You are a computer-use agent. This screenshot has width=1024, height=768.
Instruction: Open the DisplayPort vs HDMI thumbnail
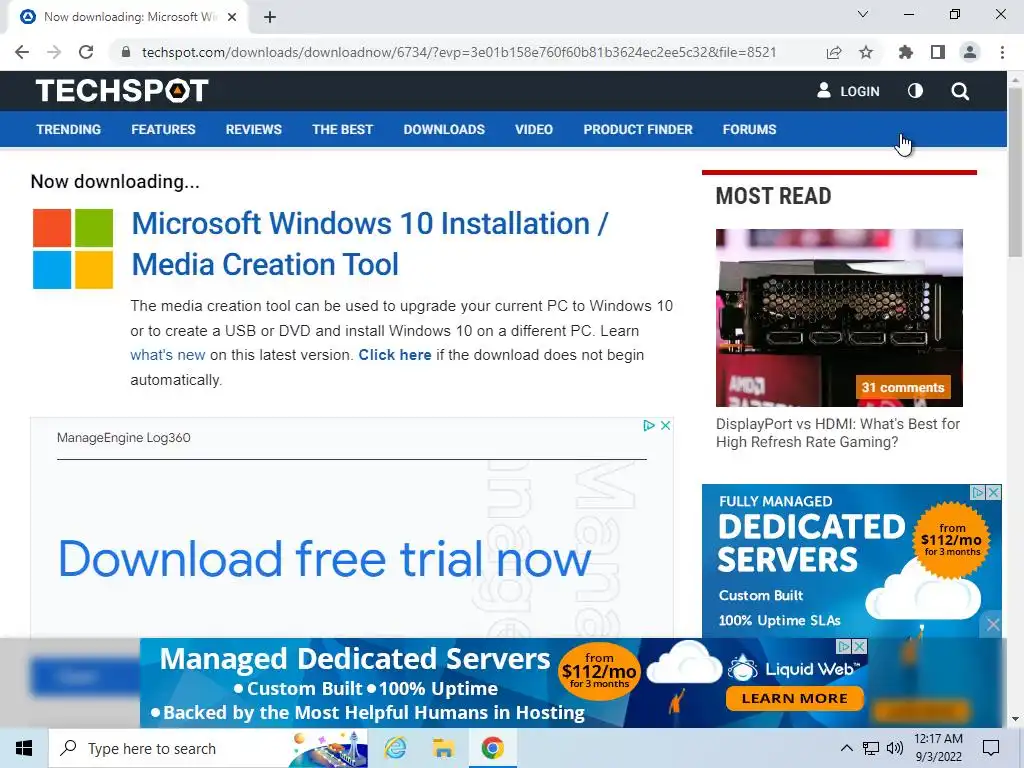coord(839,317)
